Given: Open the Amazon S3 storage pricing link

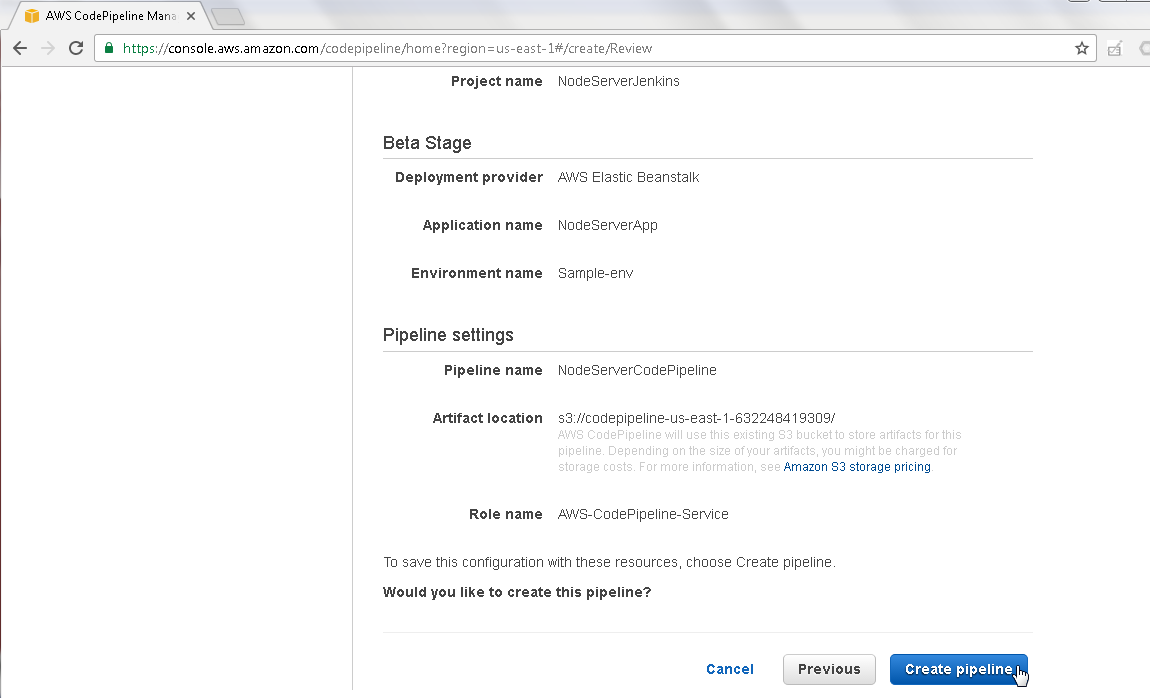Looking at the screenshot, I should [857, 467].
